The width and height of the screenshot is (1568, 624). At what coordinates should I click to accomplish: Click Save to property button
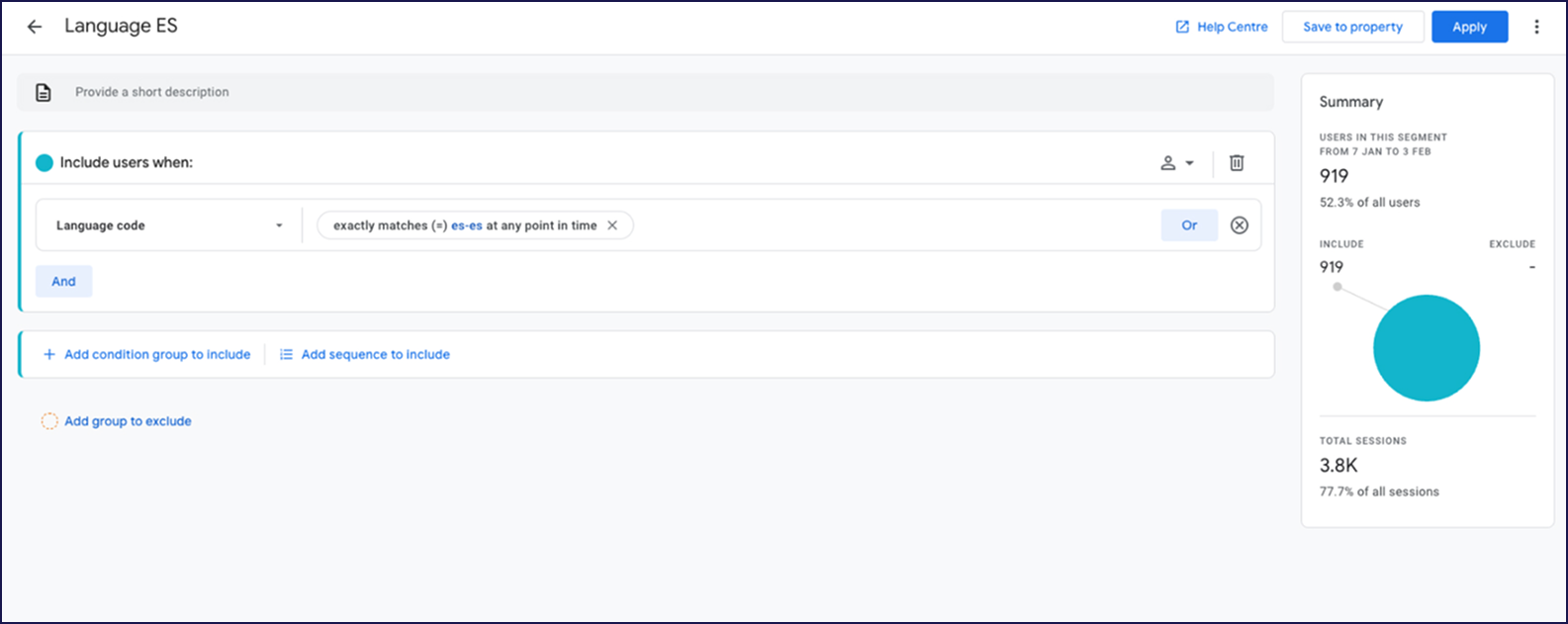pyautogui.click(x=1352, y=27)
